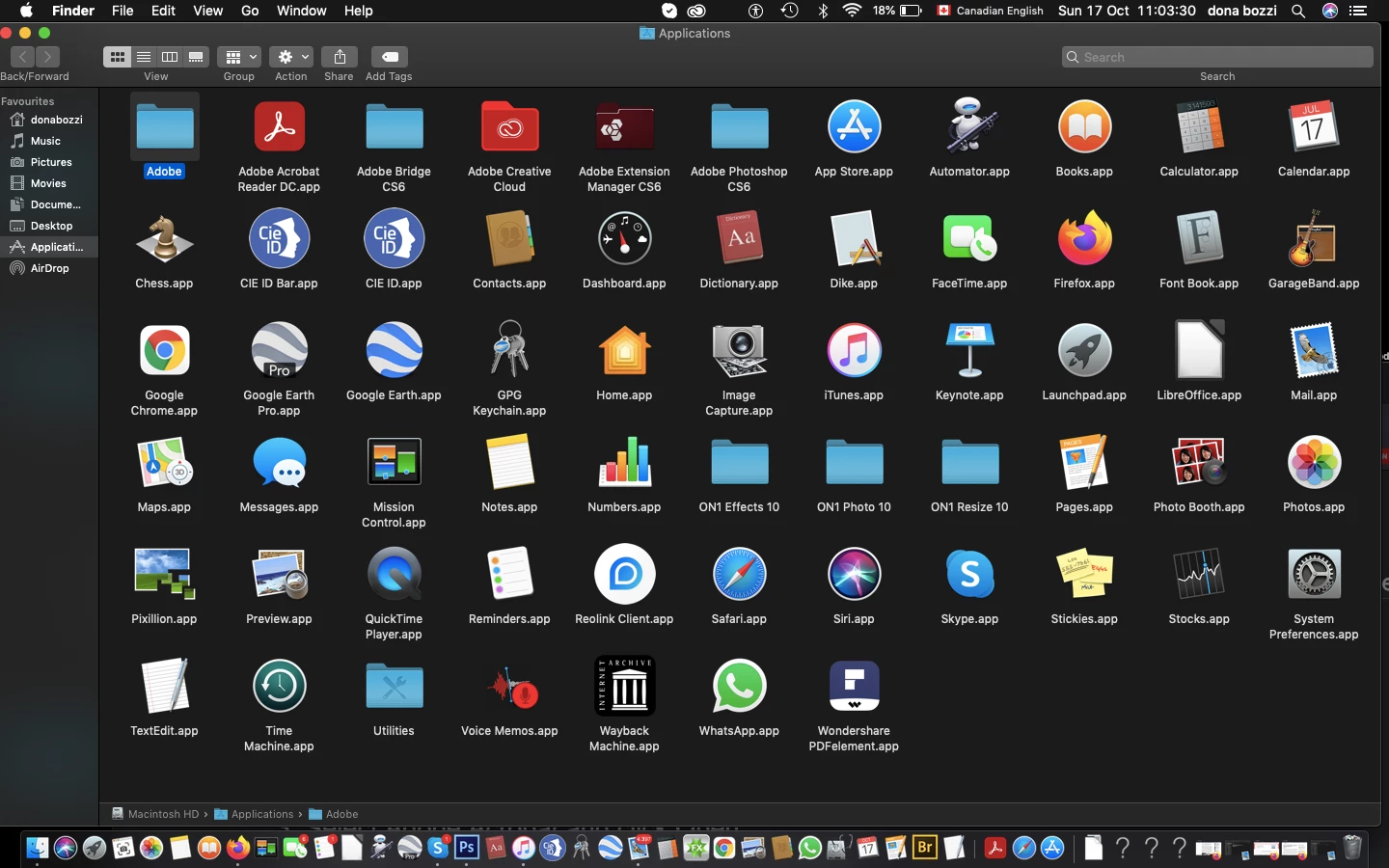Open the Calculator app icon
The height and width of the screenshot is (868, 1389).
pyautogui.click(x=1199, y=126)
